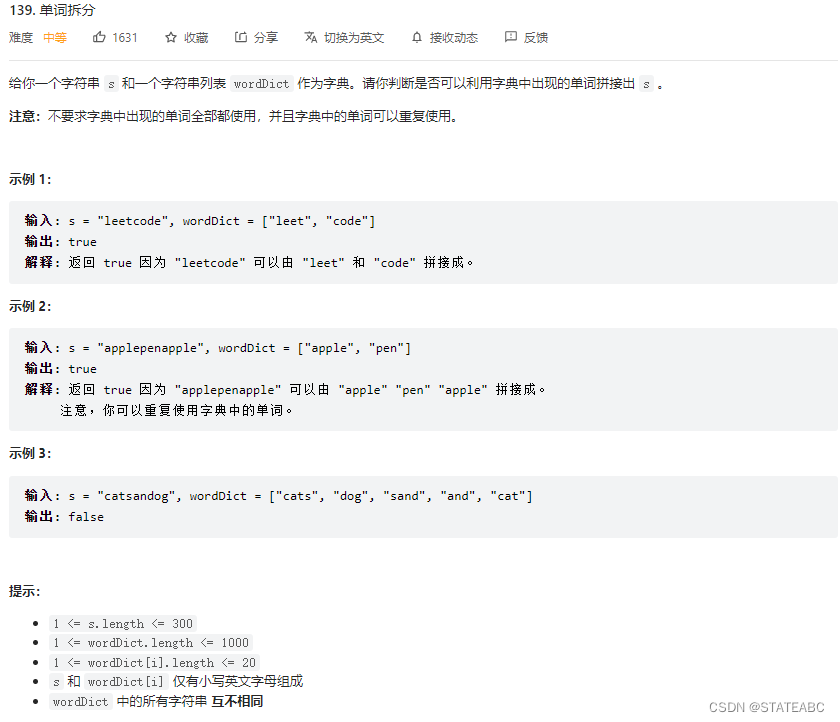This screenshot has height=722, width=840.
Task: Click the bold text 互不相同
Action: pos(237,701)
